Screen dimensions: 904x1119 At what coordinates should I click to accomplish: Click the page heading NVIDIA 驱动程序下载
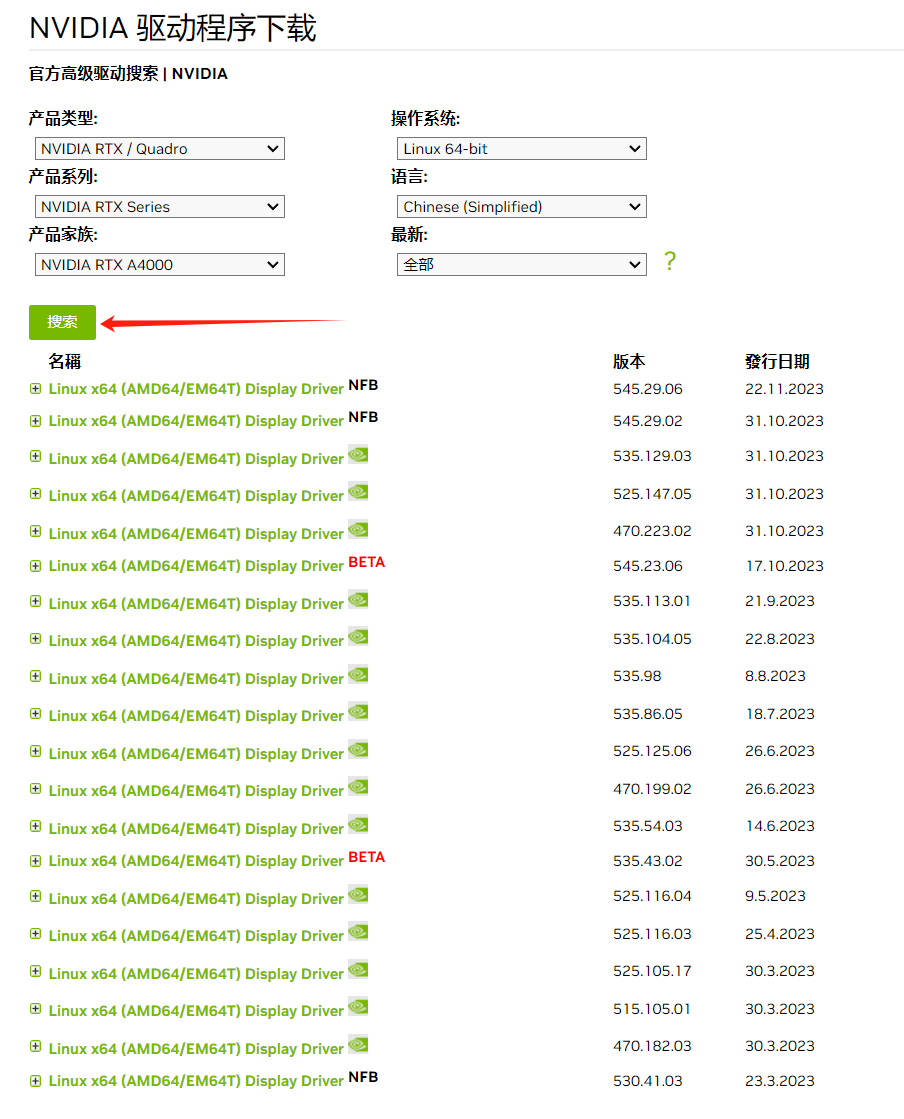173,29
